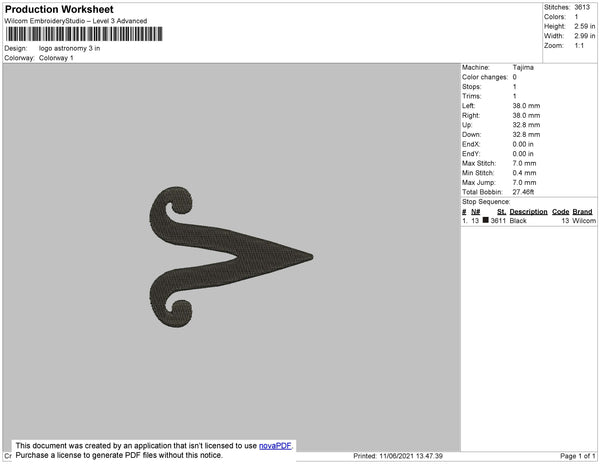Viewport: 600px width, 464px height.
Task: Click the novaPDF link
Action: [x=275, y=446]
